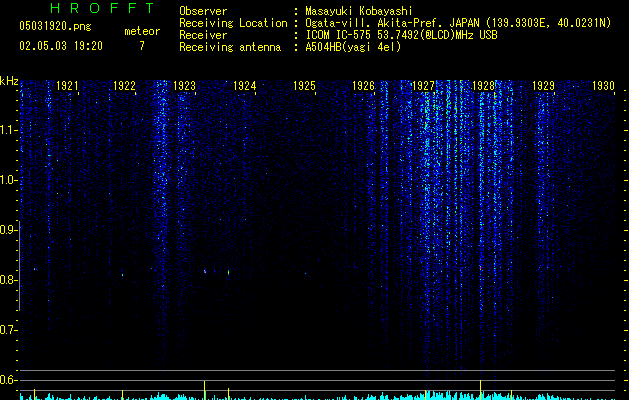Click observer name Masayuki Kobayashi
Screen dimensions: 629x400
click(x=359, y=11)
